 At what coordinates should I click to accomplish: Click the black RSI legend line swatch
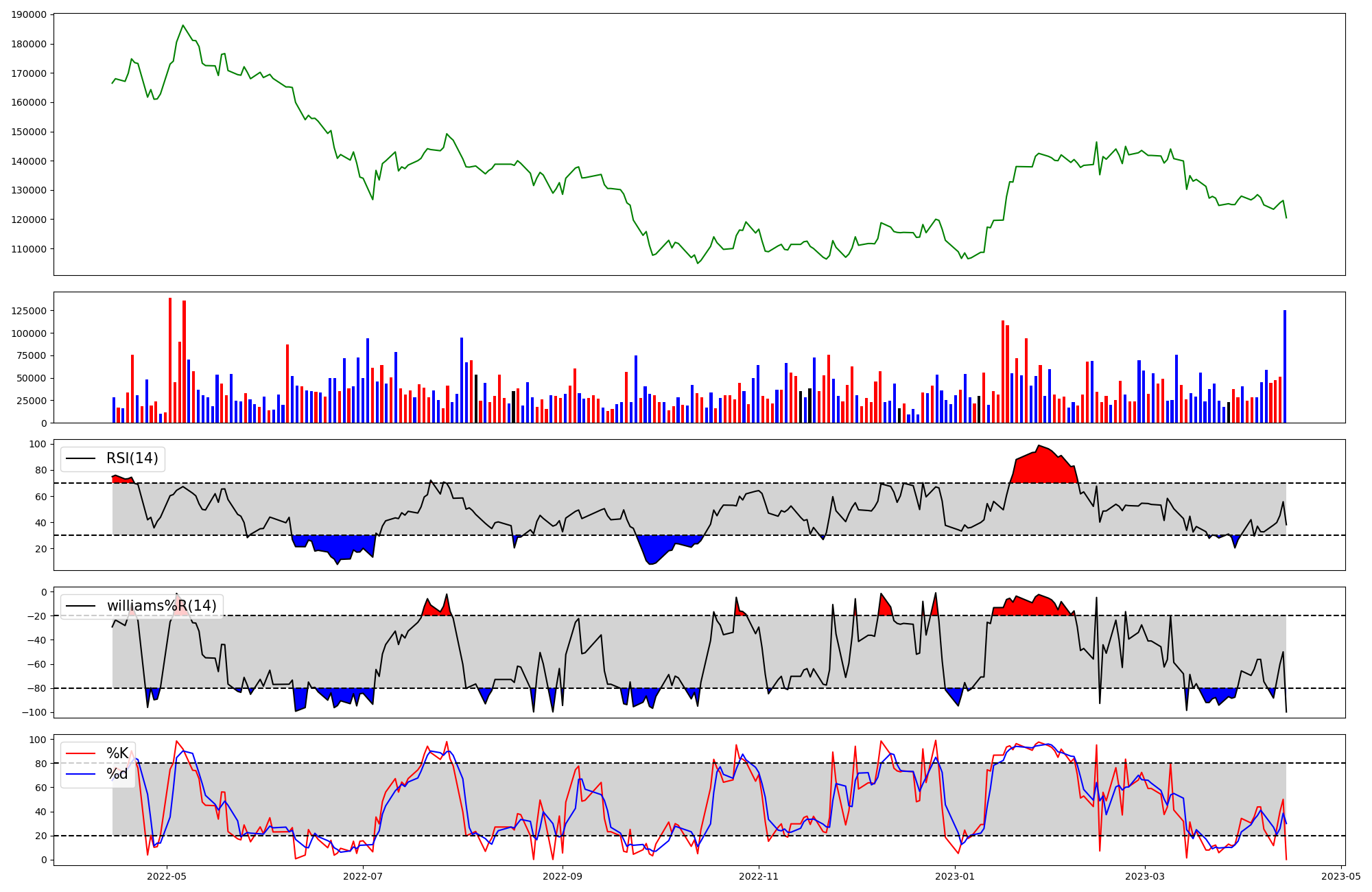pyautogui.click(x=82, y=458)
